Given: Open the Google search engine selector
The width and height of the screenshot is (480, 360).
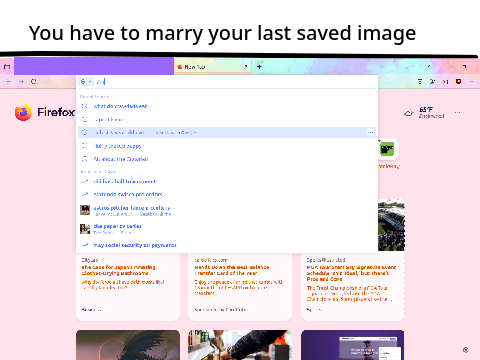Looking at the screenshot, I should click(86, 81).
